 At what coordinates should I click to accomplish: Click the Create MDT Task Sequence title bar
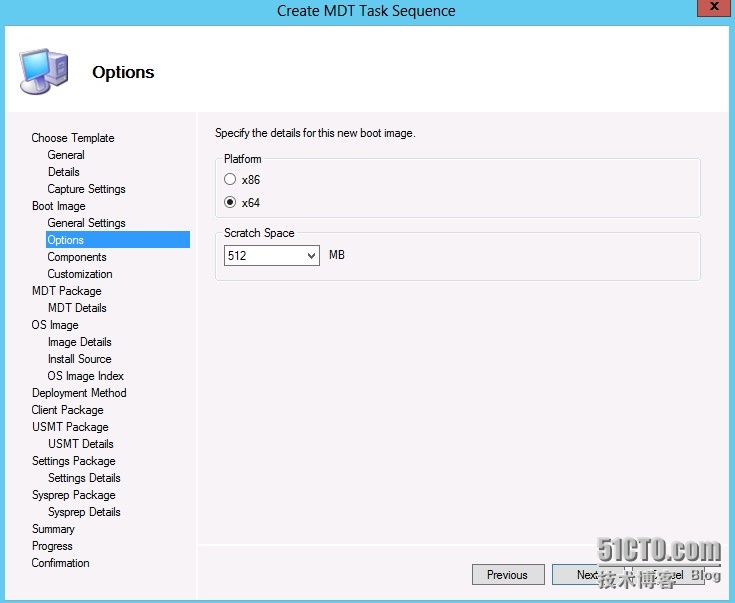[x=366, y=10]
